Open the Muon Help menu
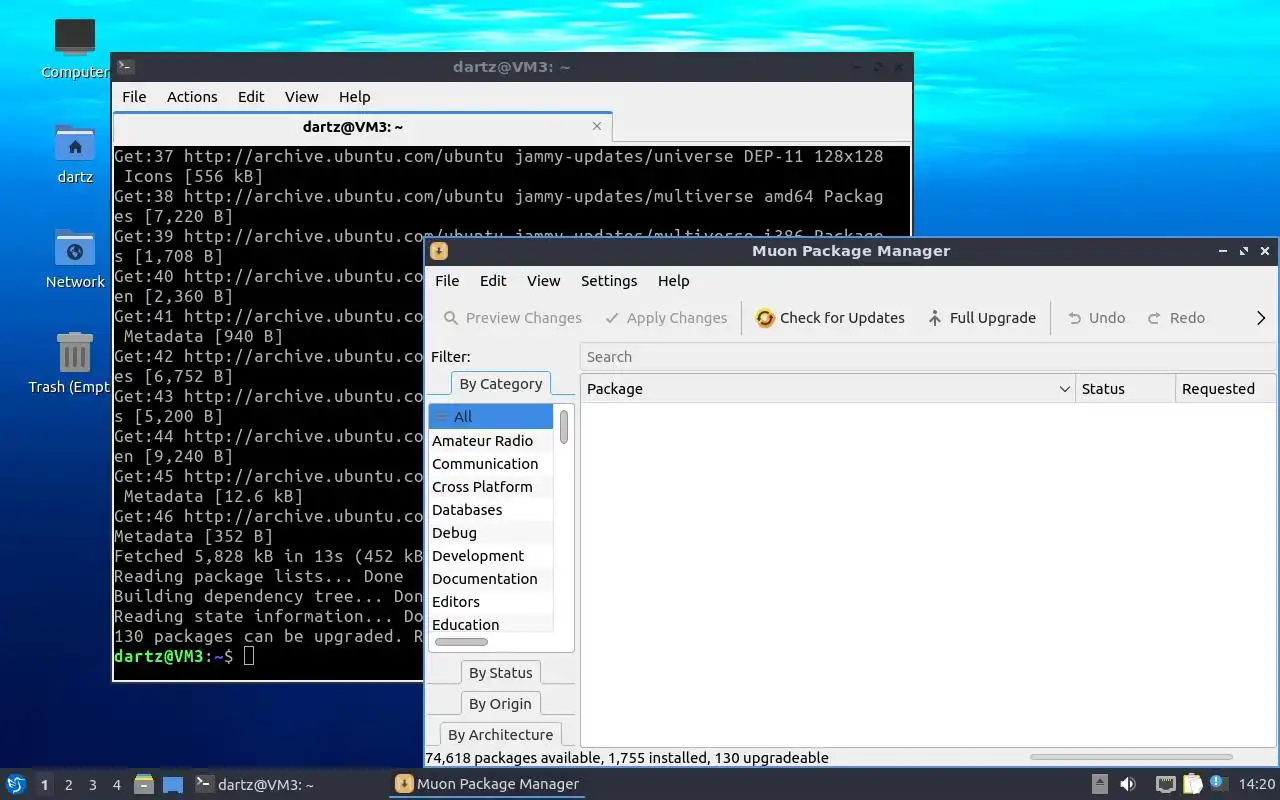 click(673, 281)
